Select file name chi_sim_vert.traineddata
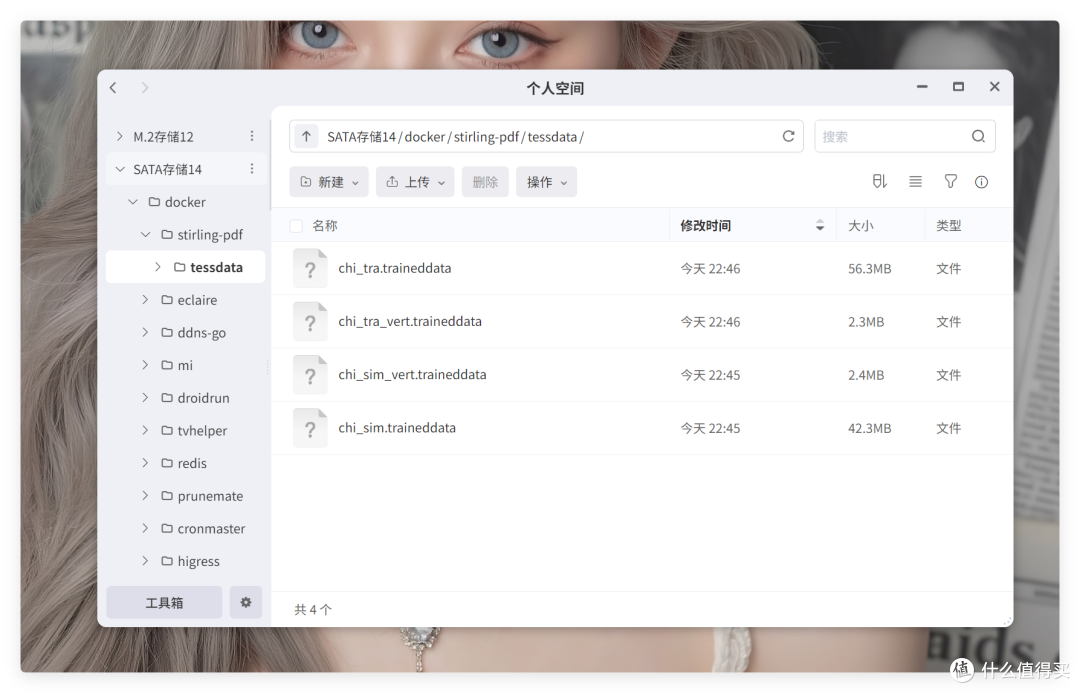Viewport: 1080px width, 693px height. tap(412, 375)
